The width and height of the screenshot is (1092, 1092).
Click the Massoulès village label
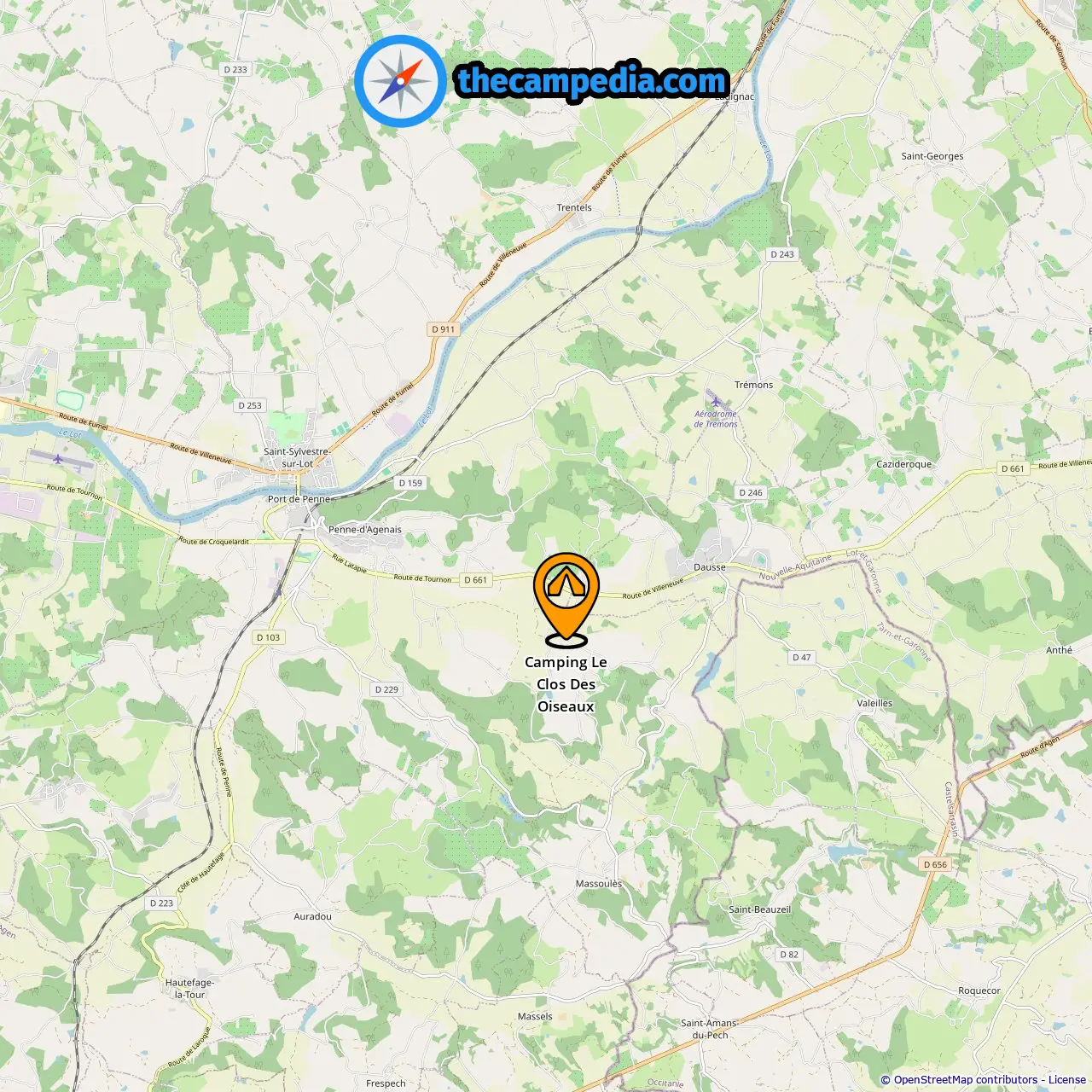599,884
